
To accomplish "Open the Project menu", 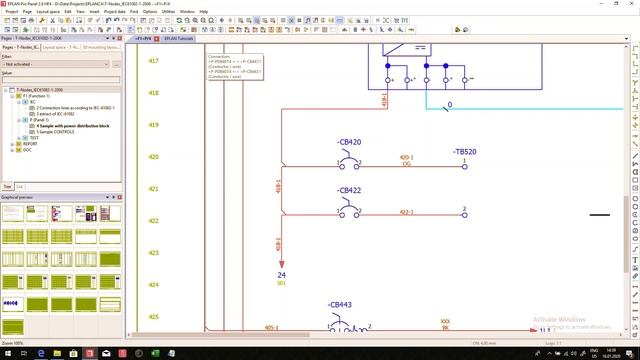I will point(11,11).
